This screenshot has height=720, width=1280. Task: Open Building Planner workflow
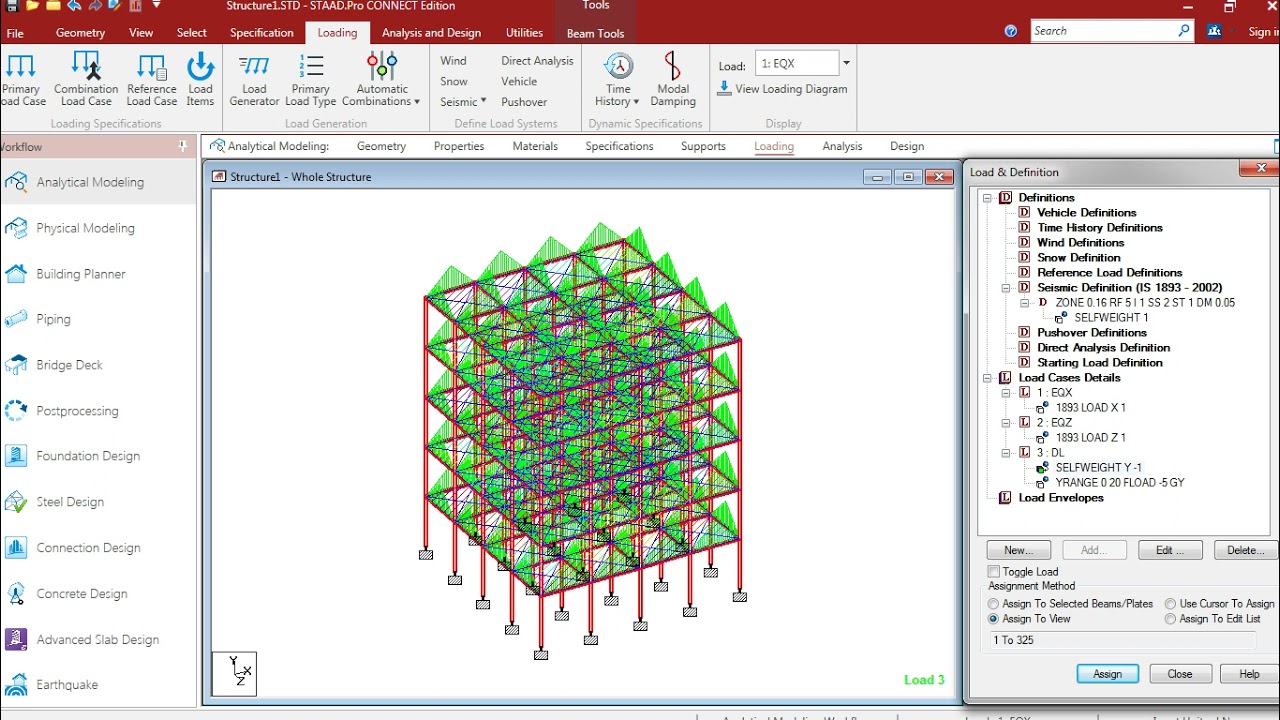click(x=99, y=274)
